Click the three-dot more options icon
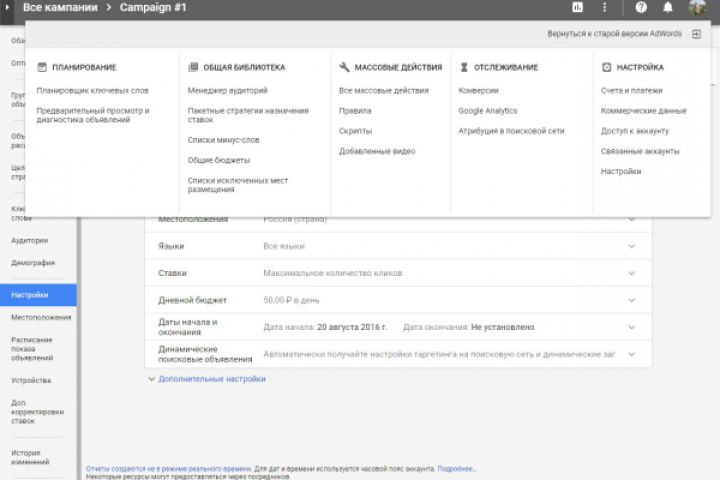The height and width of the screenshot is (480, 720). tap(604, 7)
